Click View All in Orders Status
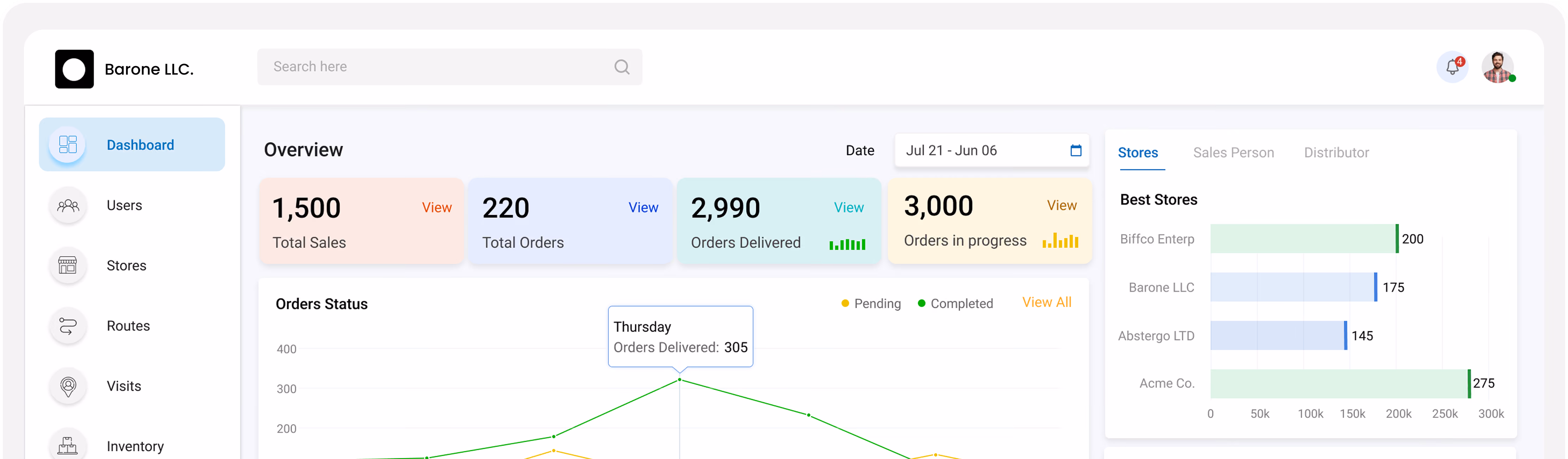 point(1047,303)
